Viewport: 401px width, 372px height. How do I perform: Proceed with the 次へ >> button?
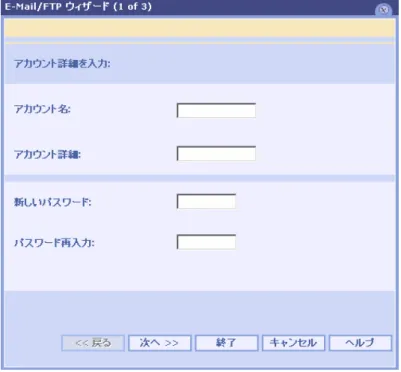160,343
